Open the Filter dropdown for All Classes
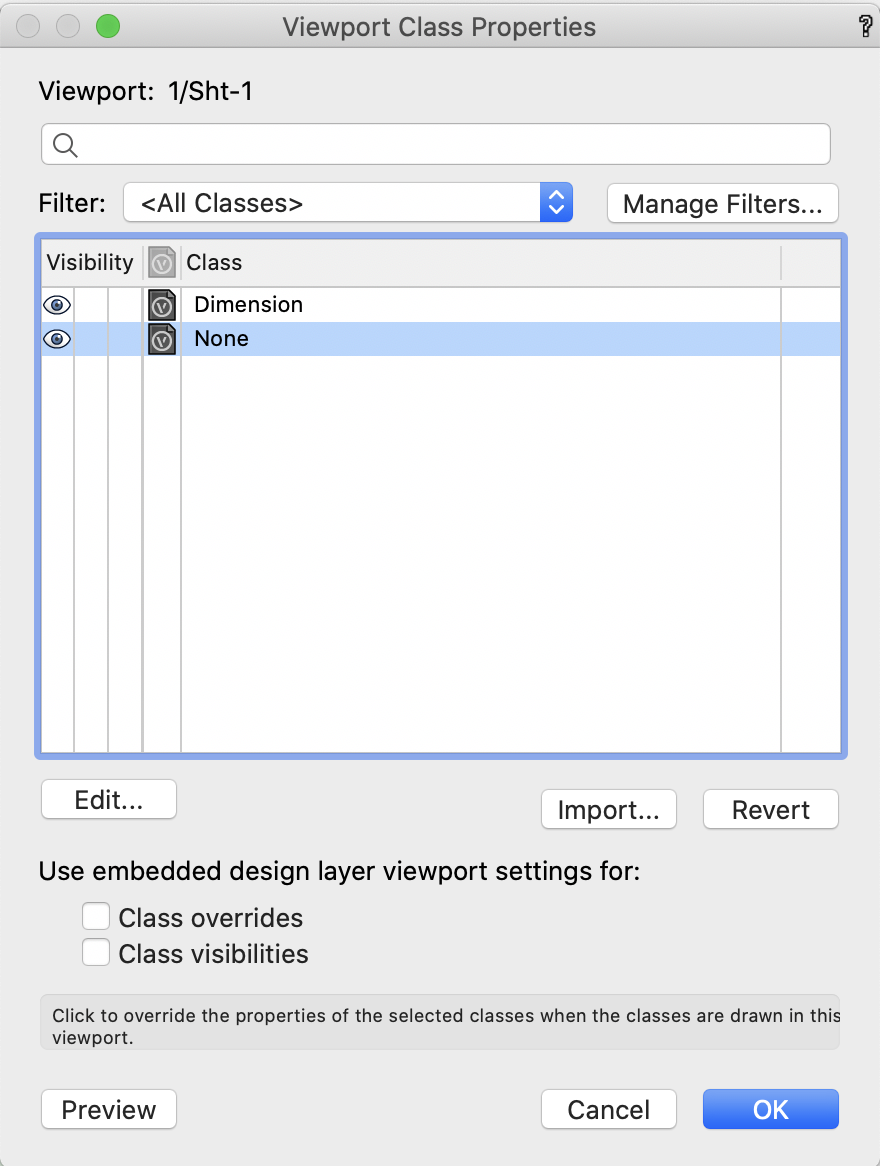Screen dimensions: 880x1166 [347, 203]
